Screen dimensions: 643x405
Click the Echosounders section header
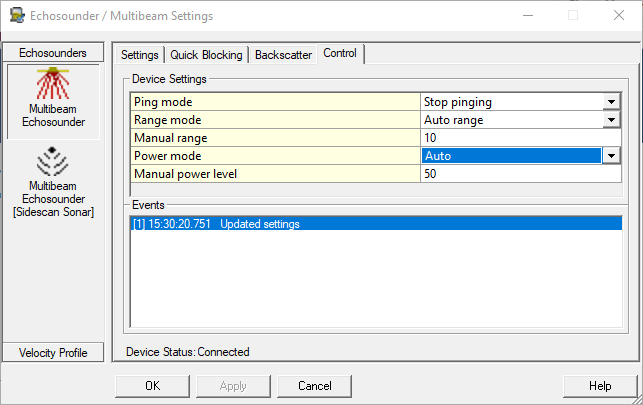click(x=53, y=52)
